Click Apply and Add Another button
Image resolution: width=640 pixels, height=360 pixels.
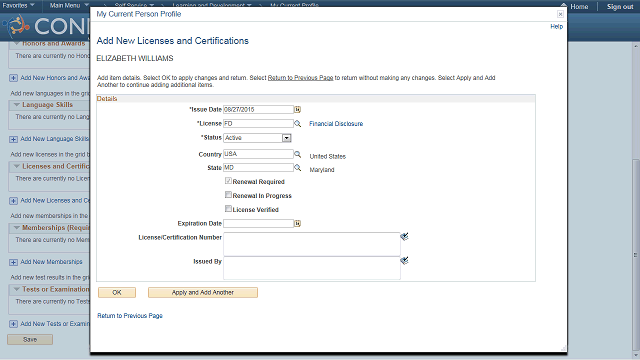203,293
